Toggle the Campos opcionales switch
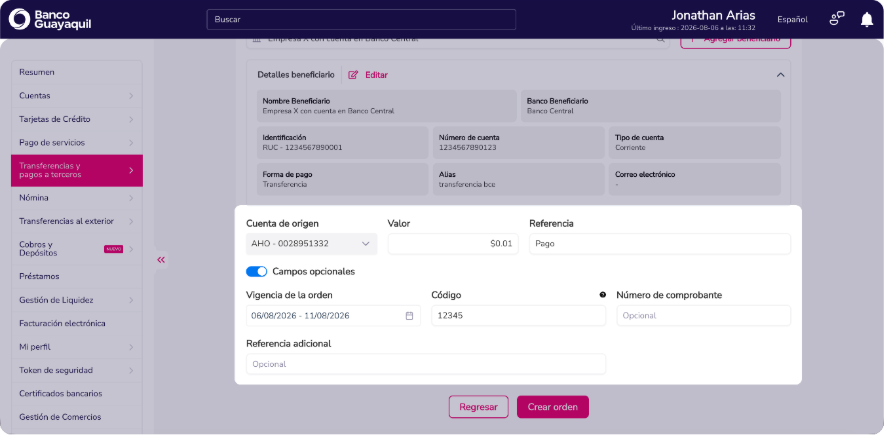 (256, 271)
